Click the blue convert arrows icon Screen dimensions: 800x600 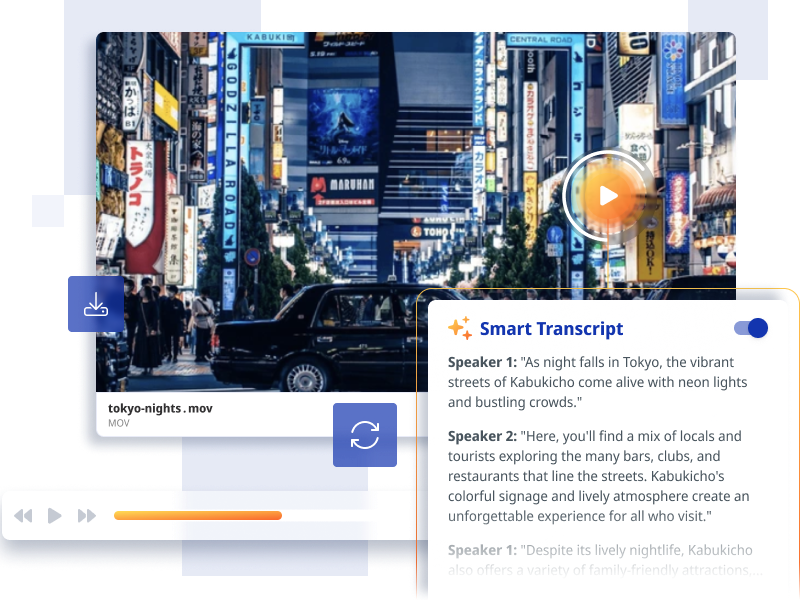(x=365, y=435)
